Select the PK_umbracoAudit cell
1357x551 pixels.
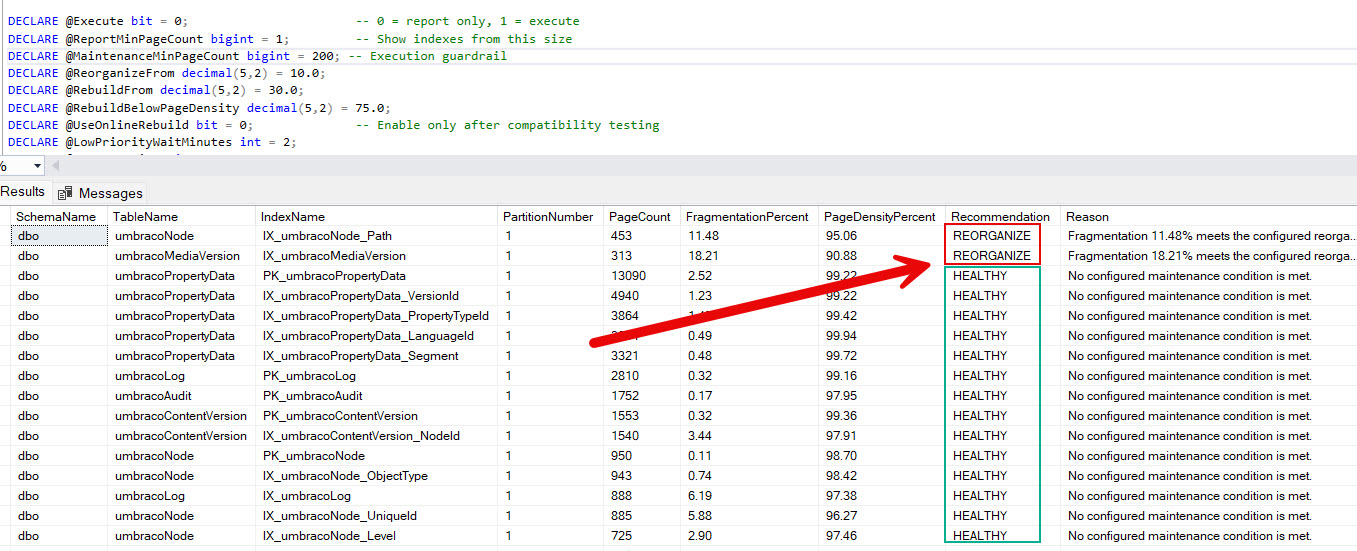[x=377, y=396]
